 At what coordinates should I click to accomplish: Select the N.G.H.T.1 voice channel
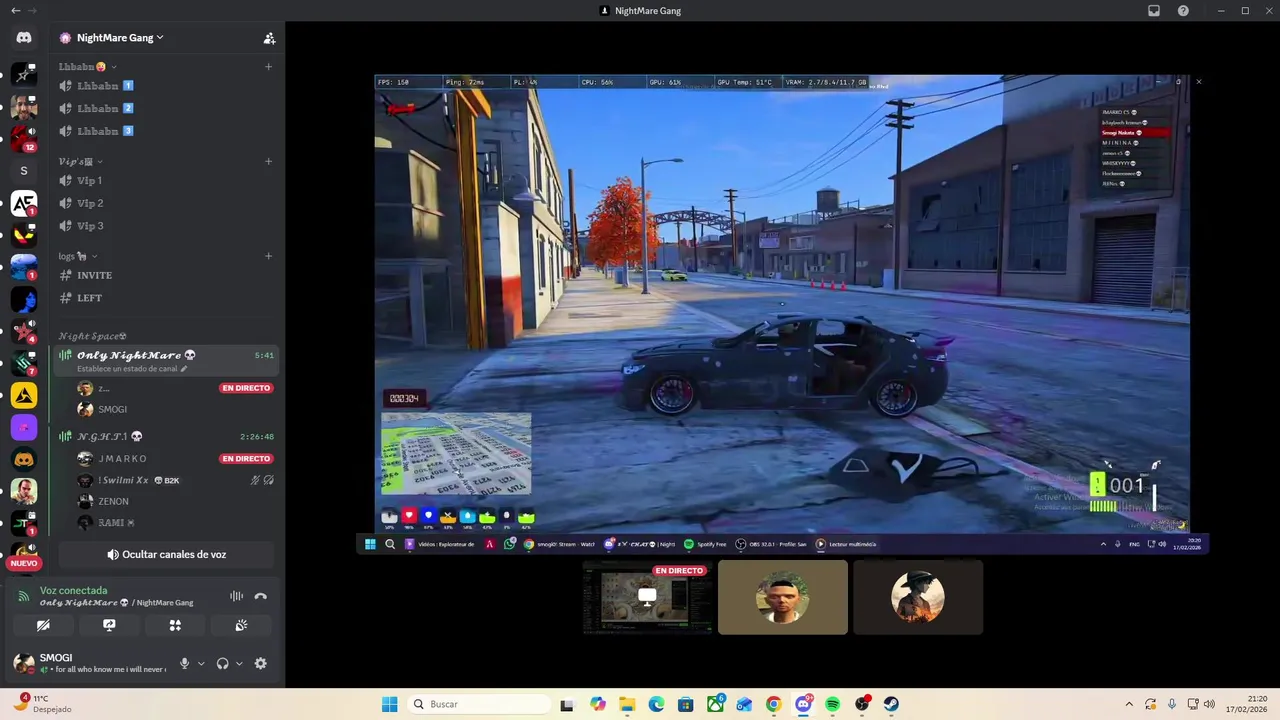click(165, 437)
